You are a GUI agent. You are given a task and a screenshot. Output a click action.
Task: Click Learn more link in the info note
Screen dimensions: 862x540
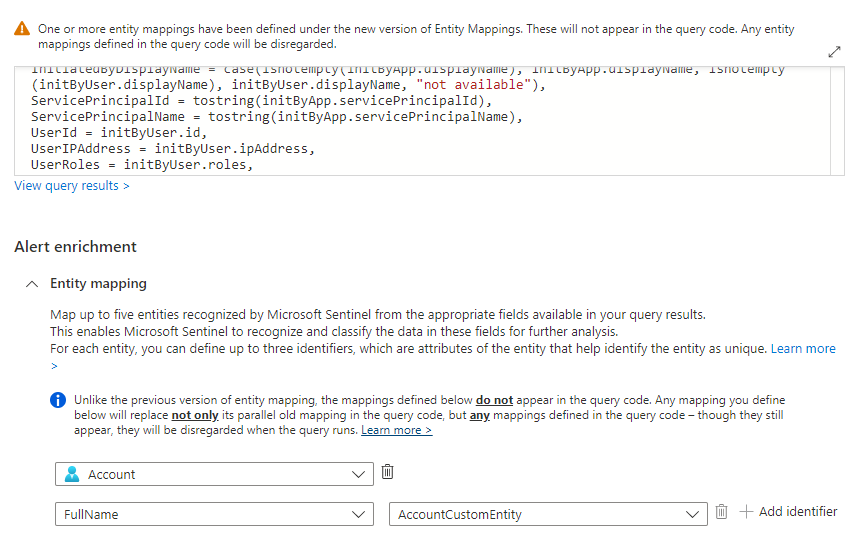(396, 430)
